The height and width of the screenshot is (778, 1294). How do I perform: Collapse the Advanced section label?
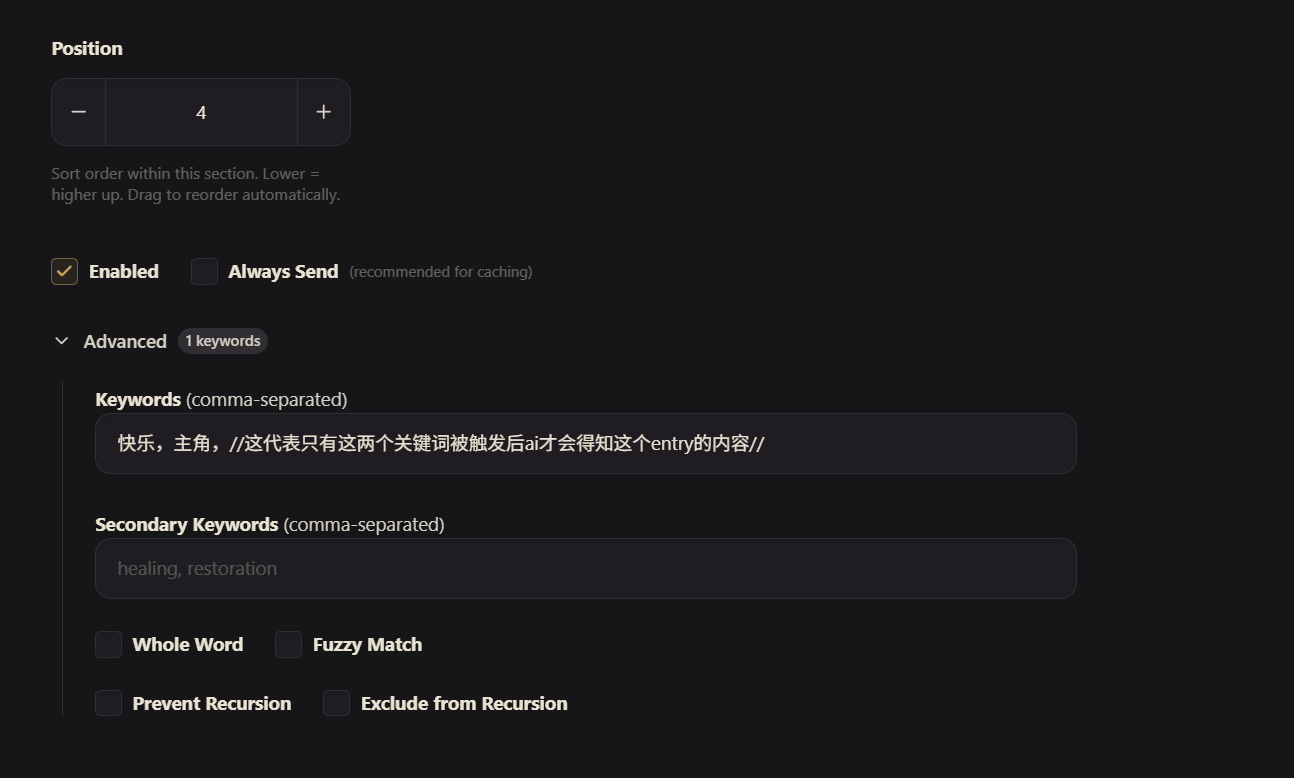coord(124,341)
